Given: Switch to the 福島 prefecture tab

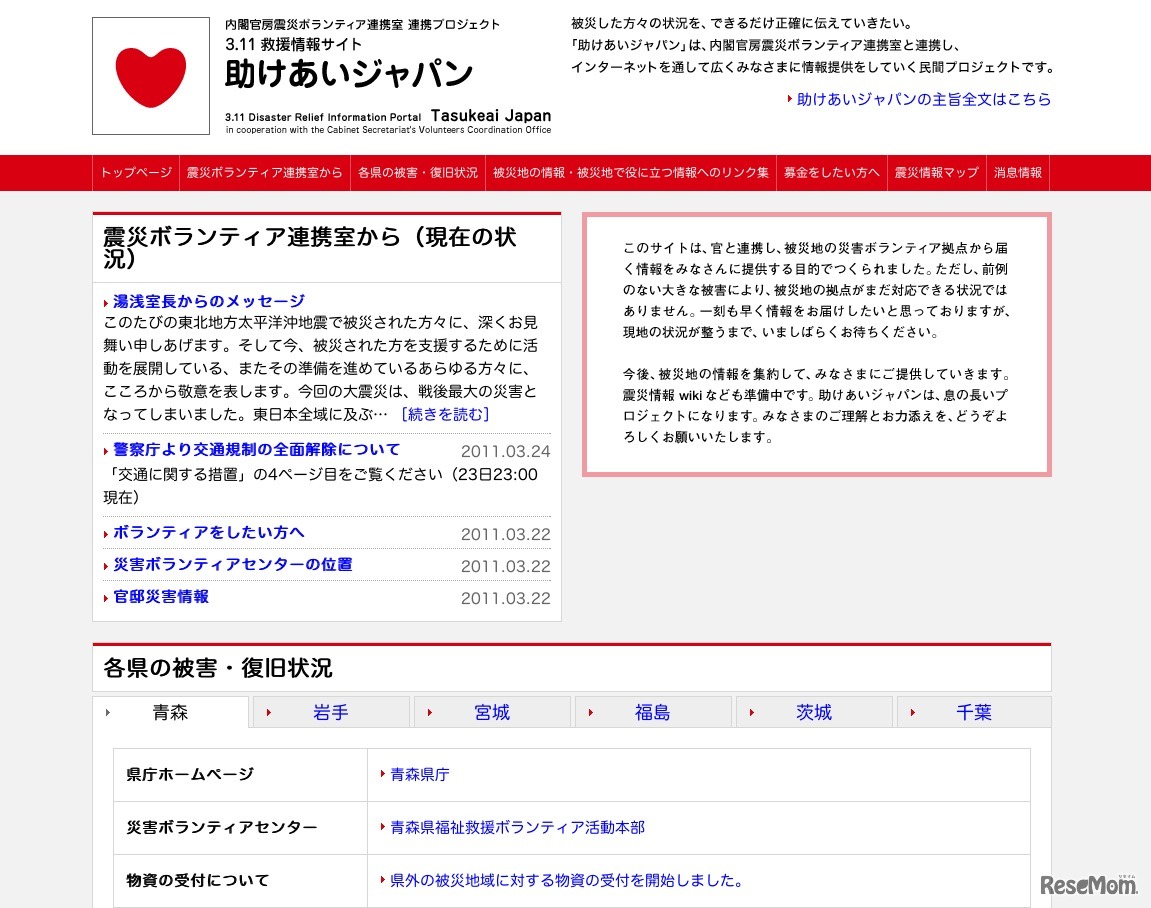Looking at the screenshot, I should tap(653, 712).
